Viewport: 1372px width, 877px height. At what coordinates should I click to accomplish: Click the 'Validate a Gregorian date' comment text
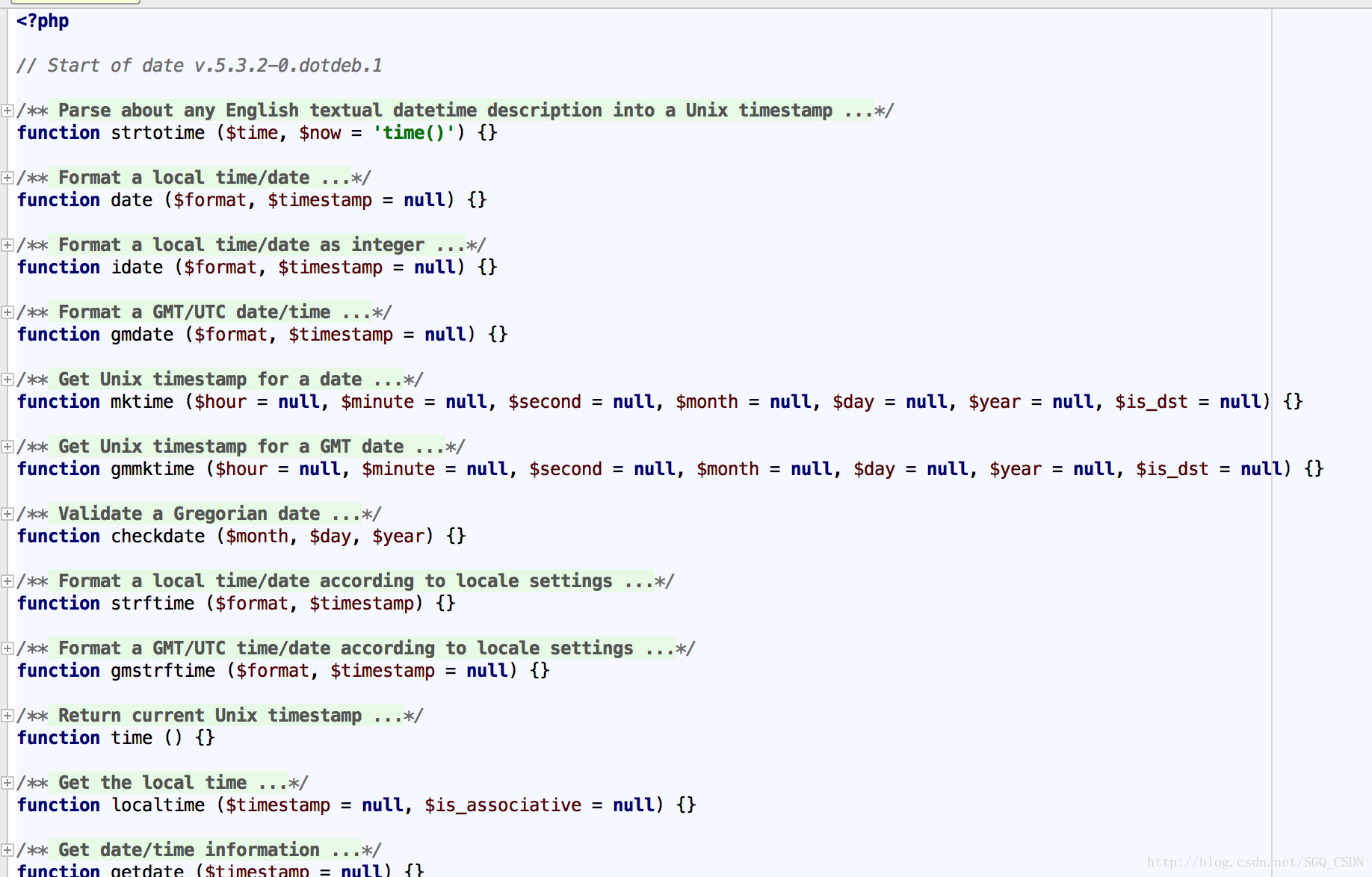[x=205, y=514]
